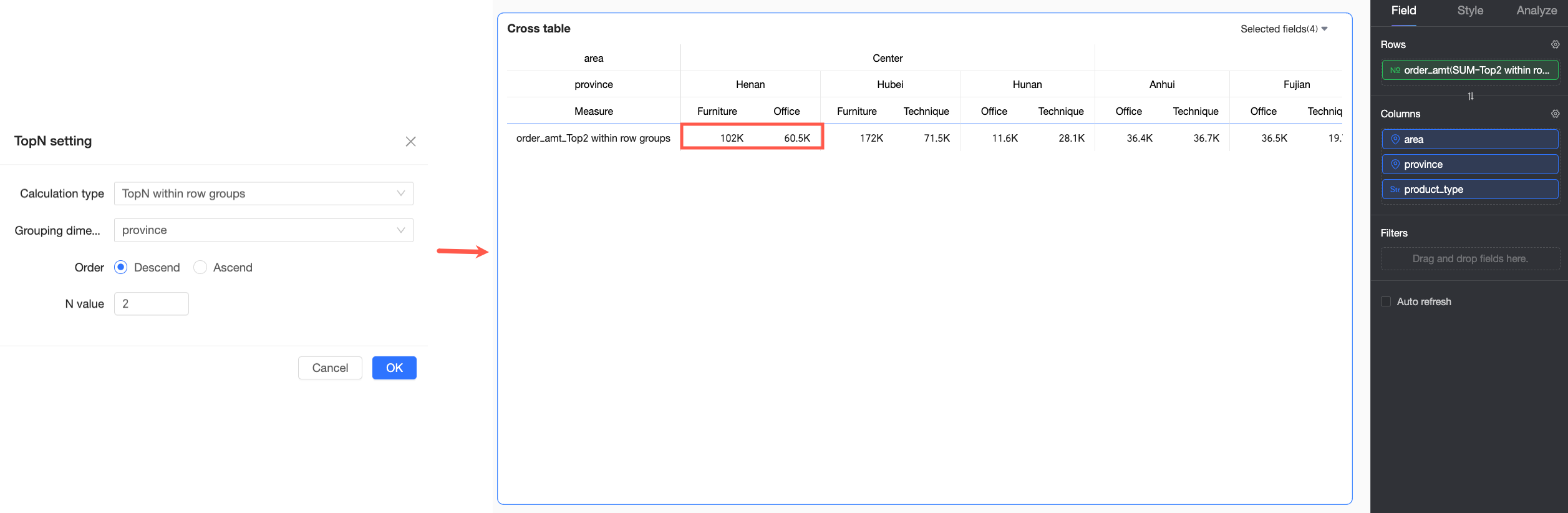Image resolution: width=1568 pixels, height=513 pixels.
Task: Switch to the Style tab
Action: click(x=1470, y=11)
